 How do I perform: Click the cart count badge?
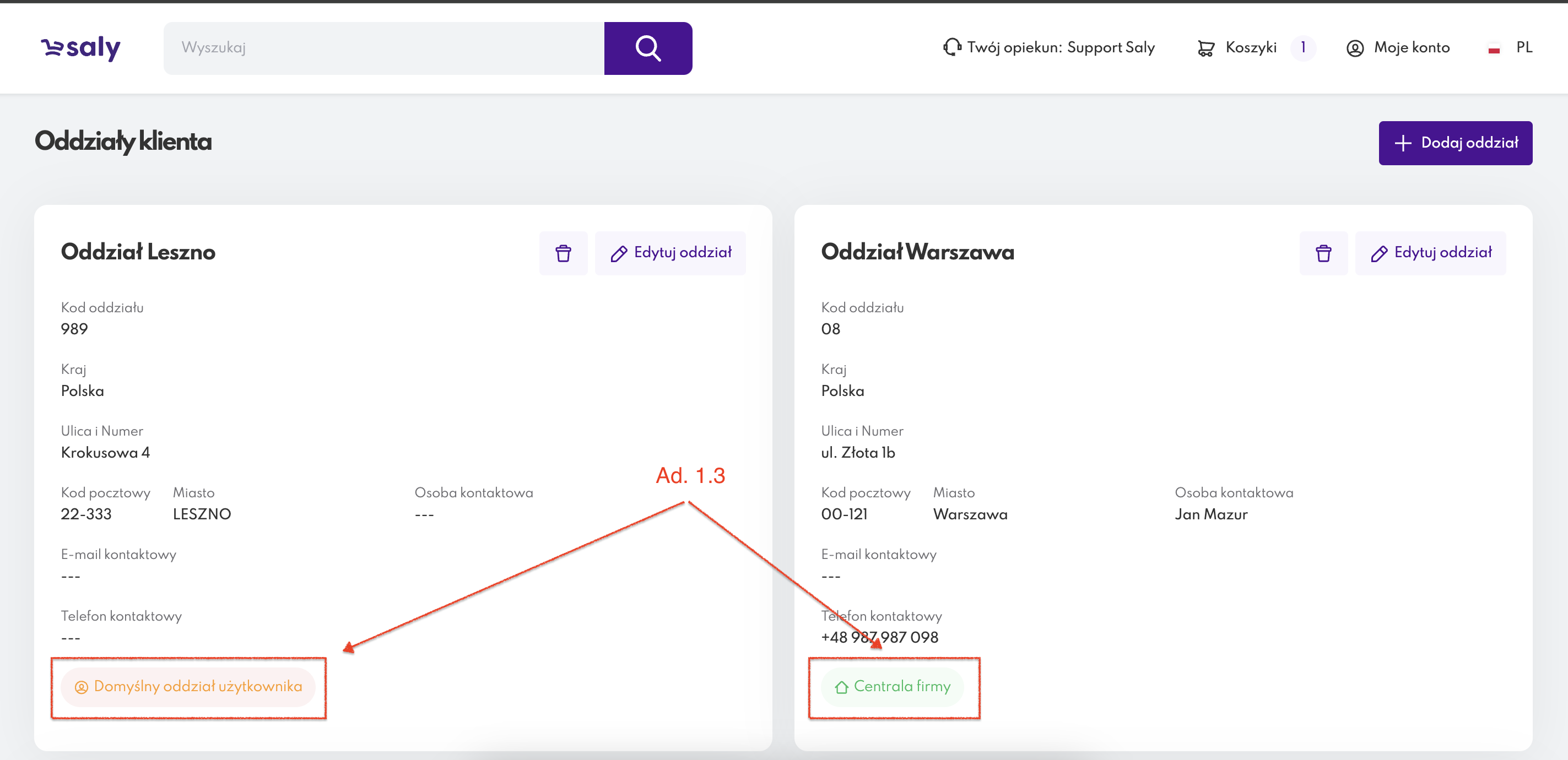1302,47
